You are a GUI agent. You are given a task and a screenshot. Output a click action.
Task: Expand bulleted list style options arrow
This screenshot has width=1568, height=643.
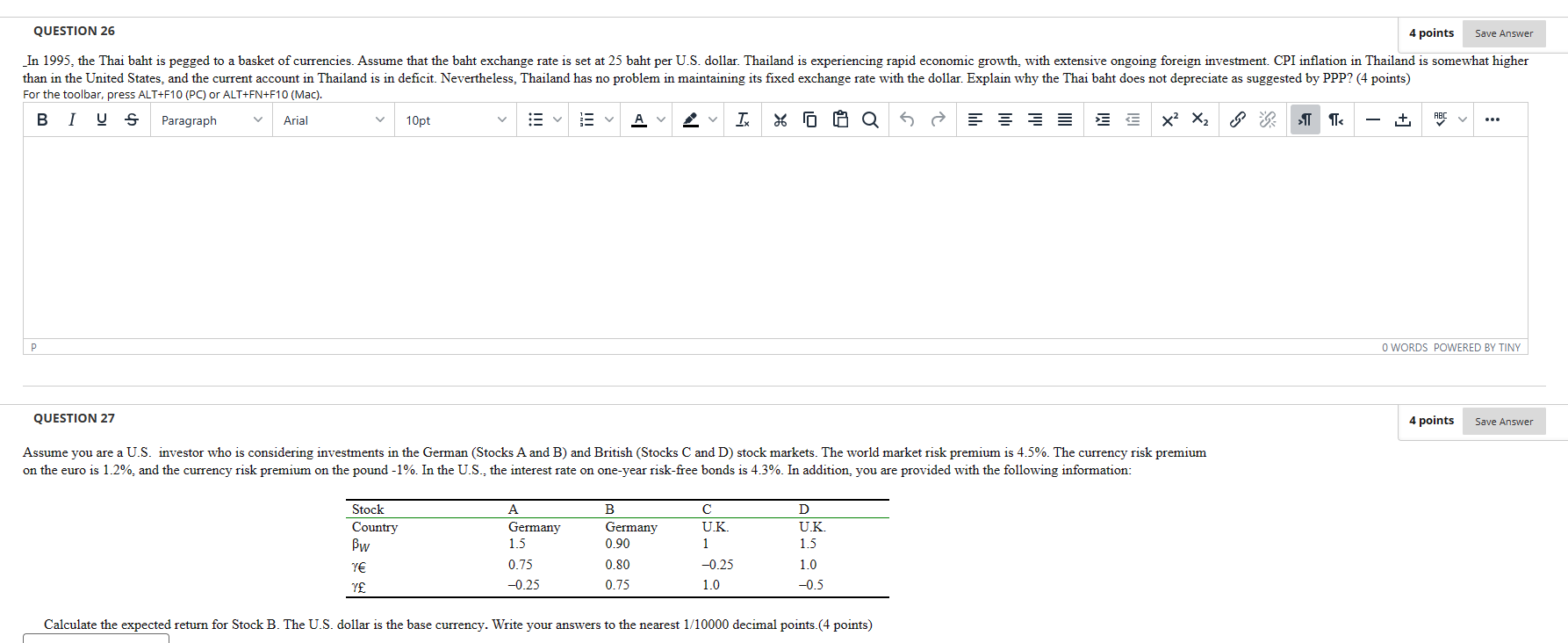557,119
